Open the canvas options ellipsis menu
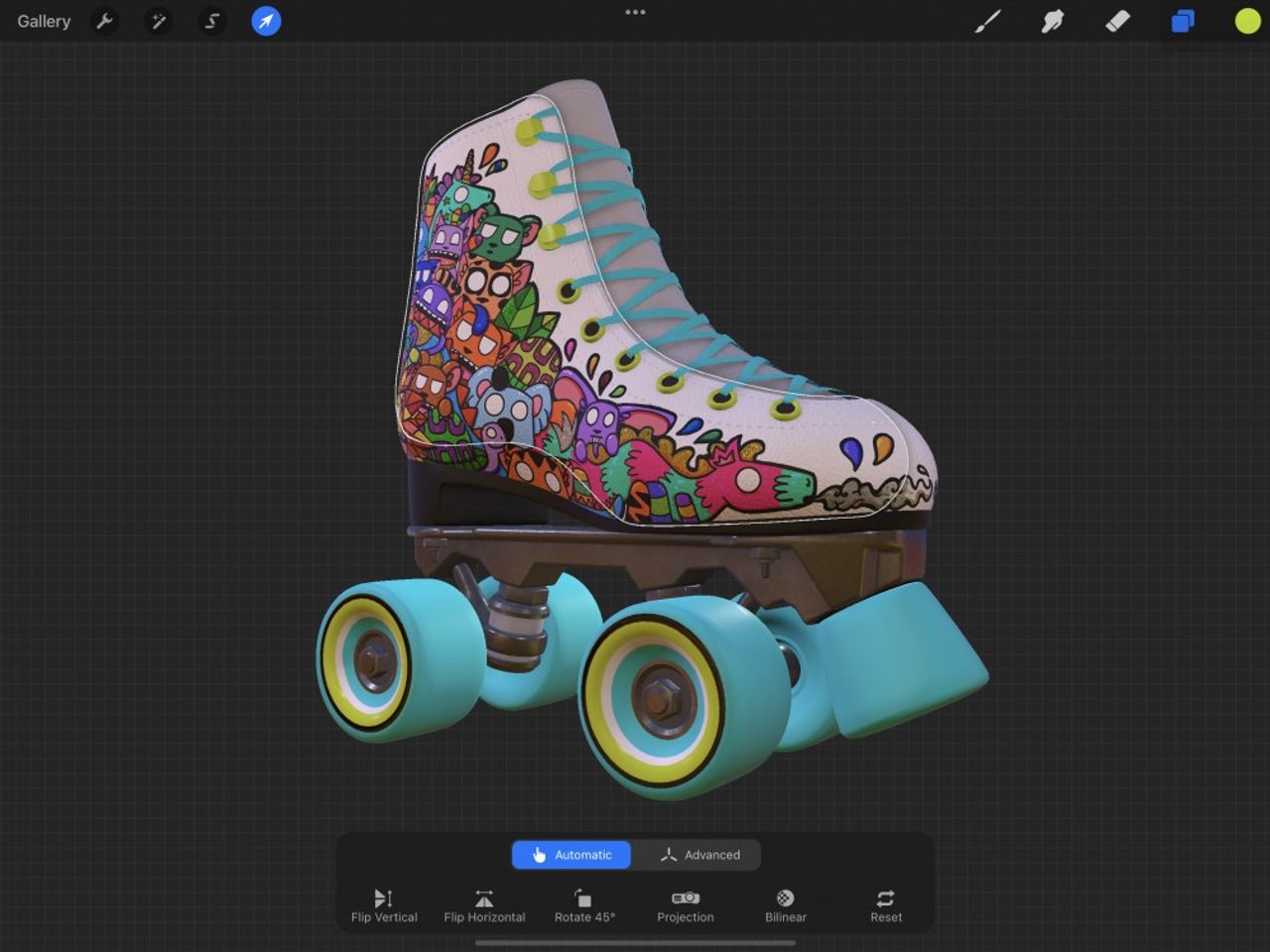1270x952 pixels. (x=635, y=12)
